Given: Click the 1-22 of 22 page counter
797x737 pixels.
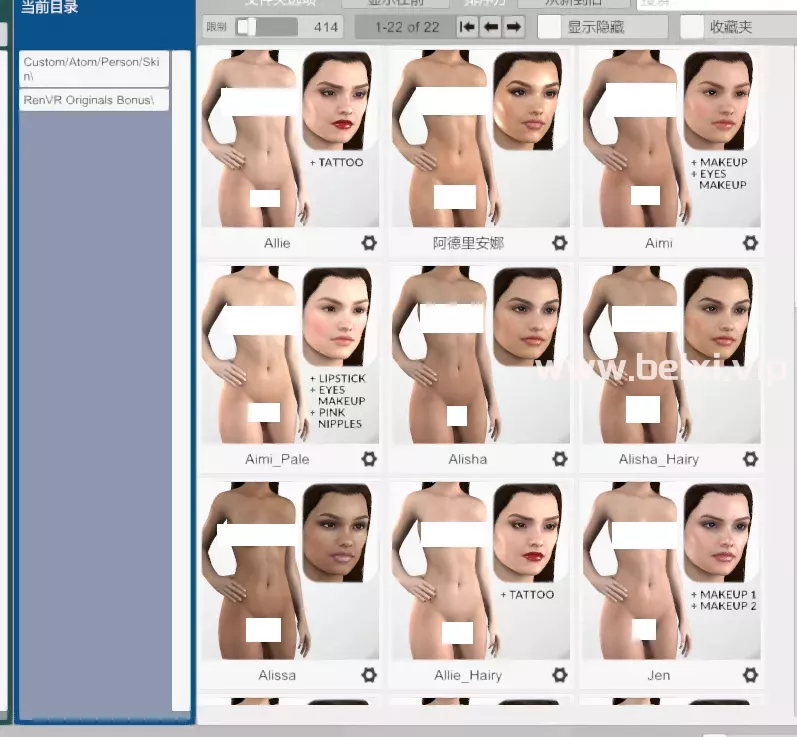Looking at the screenshot, I should pyautogui.click(x=407, y=27).
